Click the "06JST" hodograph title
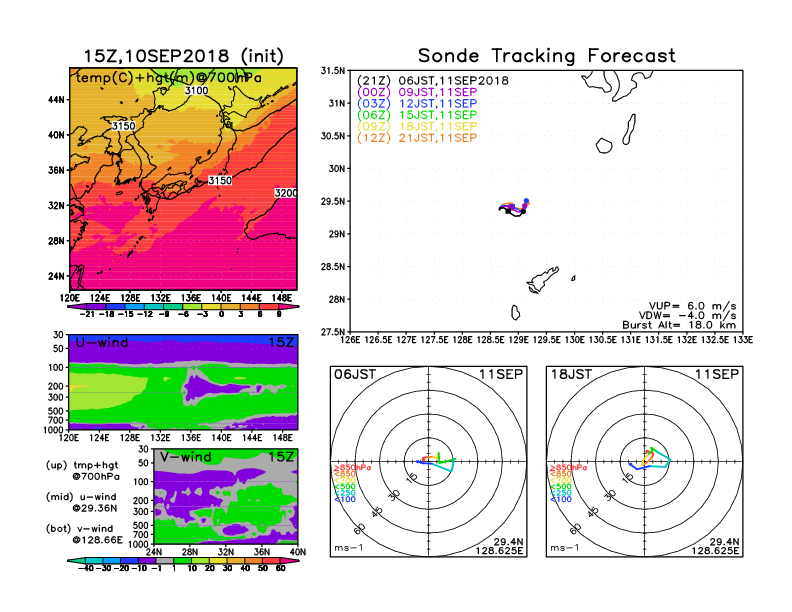Image resolution: width=792 pixels, height=612 pixels. (355, 375)
